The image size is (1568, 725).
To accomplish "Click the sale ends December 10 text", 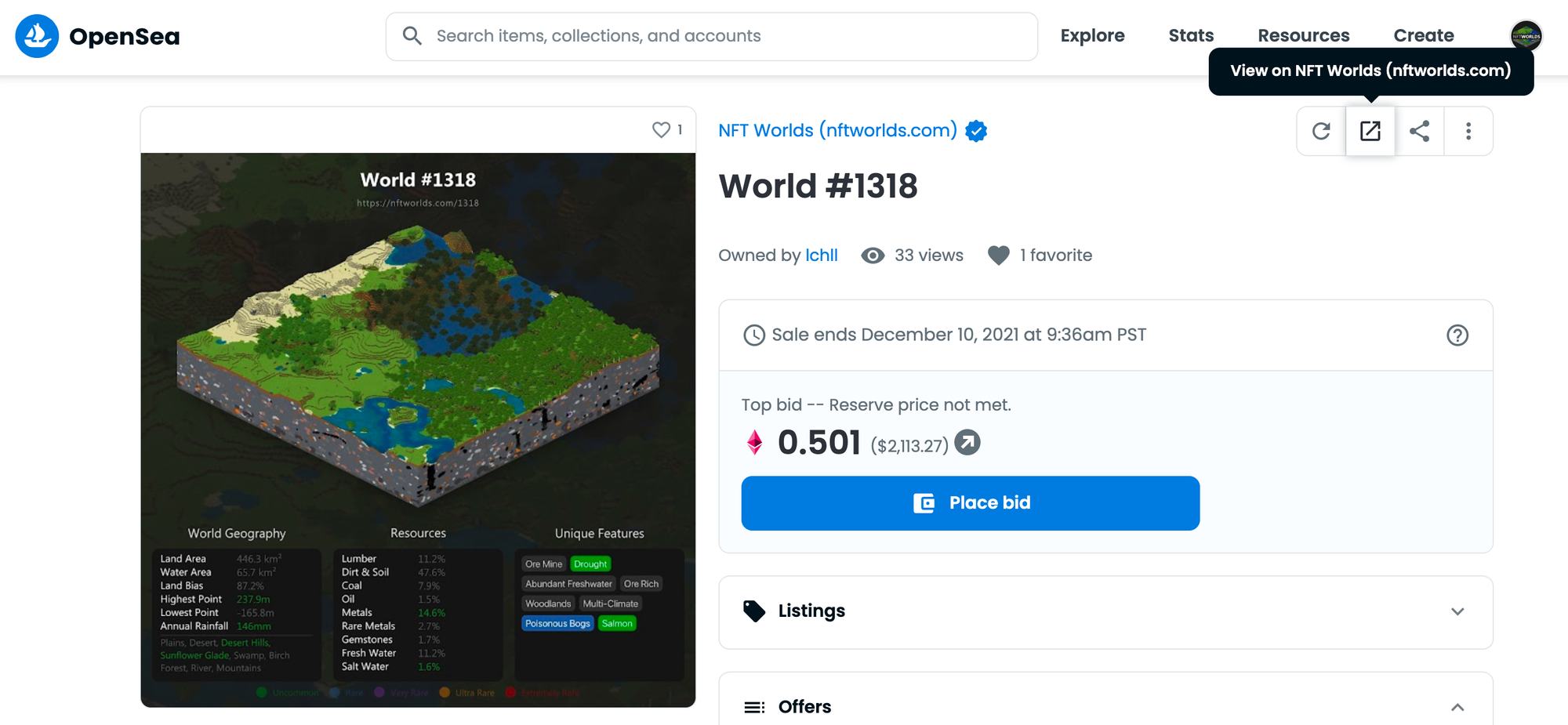I will click(959, 335).
